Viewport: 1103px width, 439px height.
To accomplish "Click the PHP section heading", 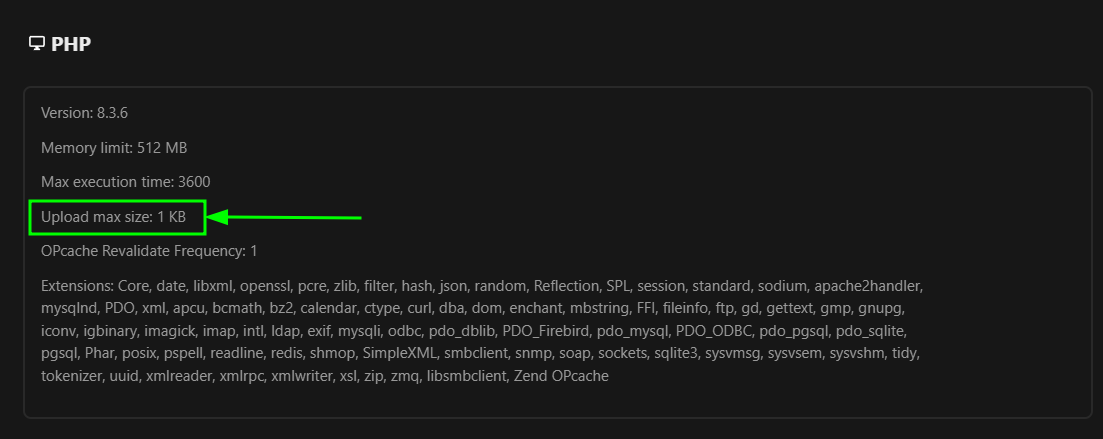I will tap(72, 44).
